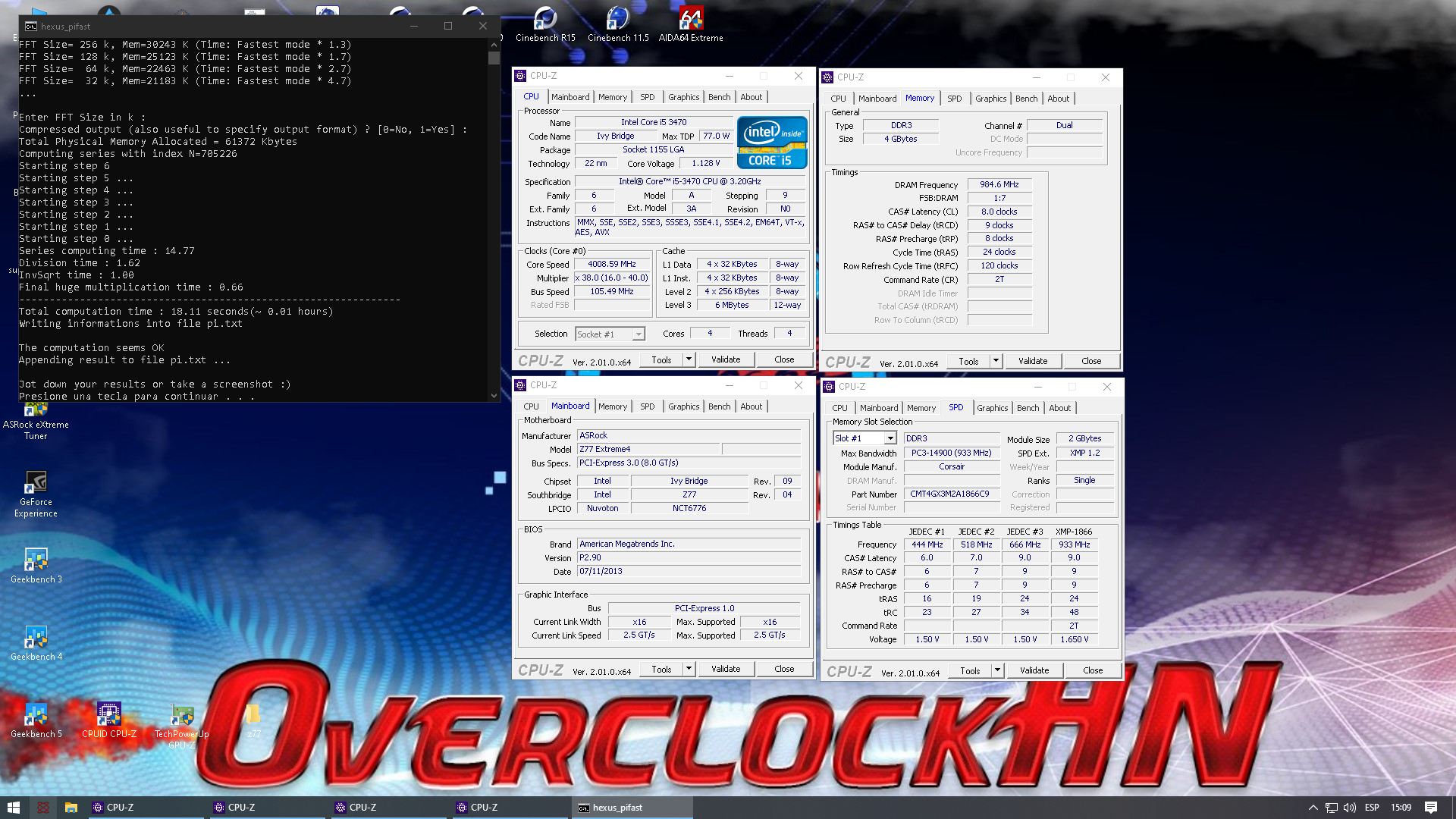1456x819 pixels.
Task: Launch GeForce Experience desktop icon
Action: pos(36,494)
